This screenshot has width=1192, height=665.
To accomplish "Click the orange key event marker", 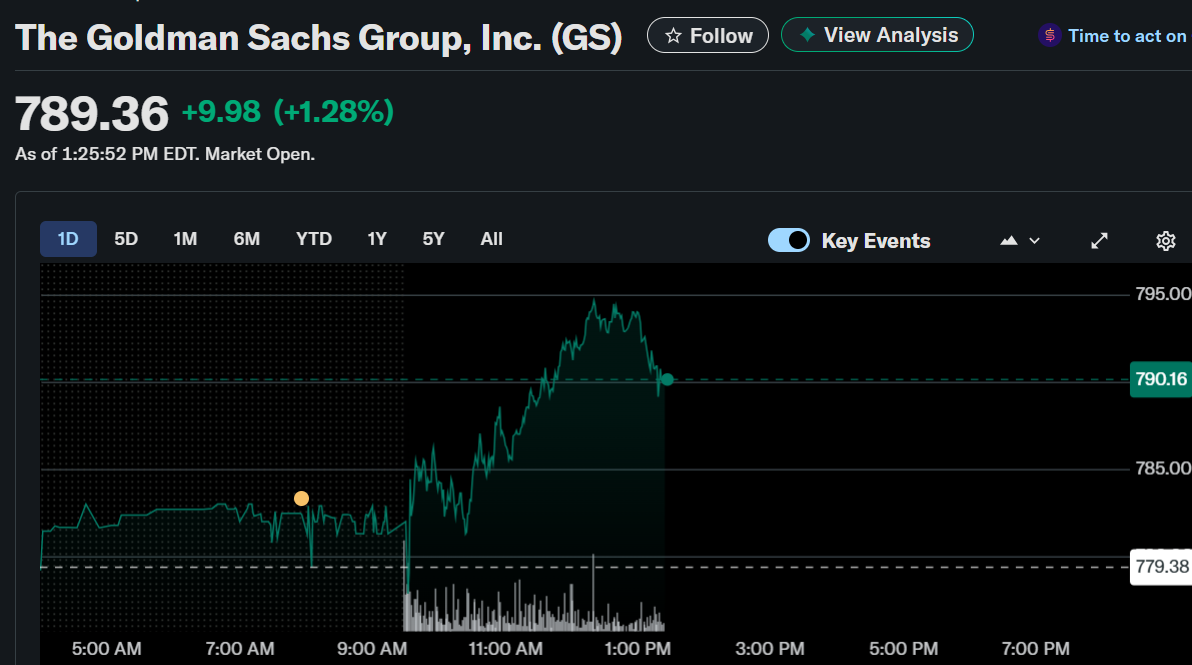I will pos(301,498).
